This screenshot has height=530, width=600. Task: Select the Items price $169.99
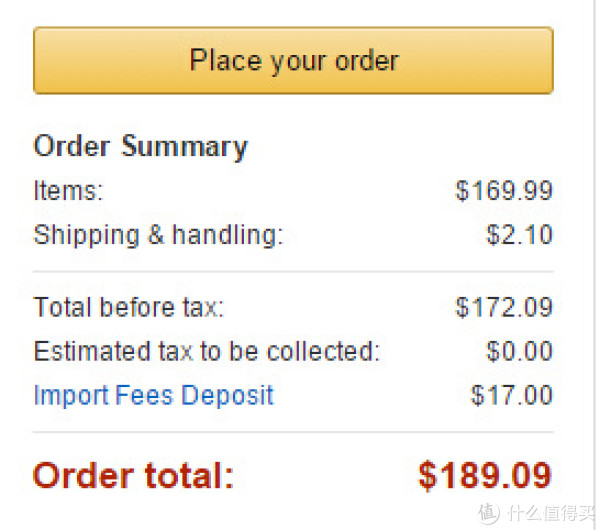pos(504,190)
